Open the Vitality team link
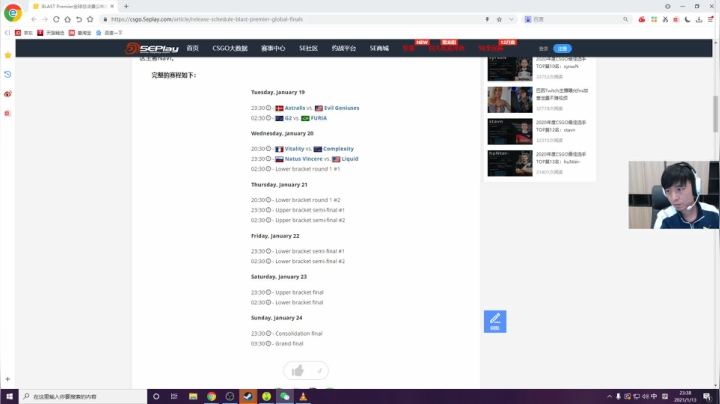 [x=294, y=149]
